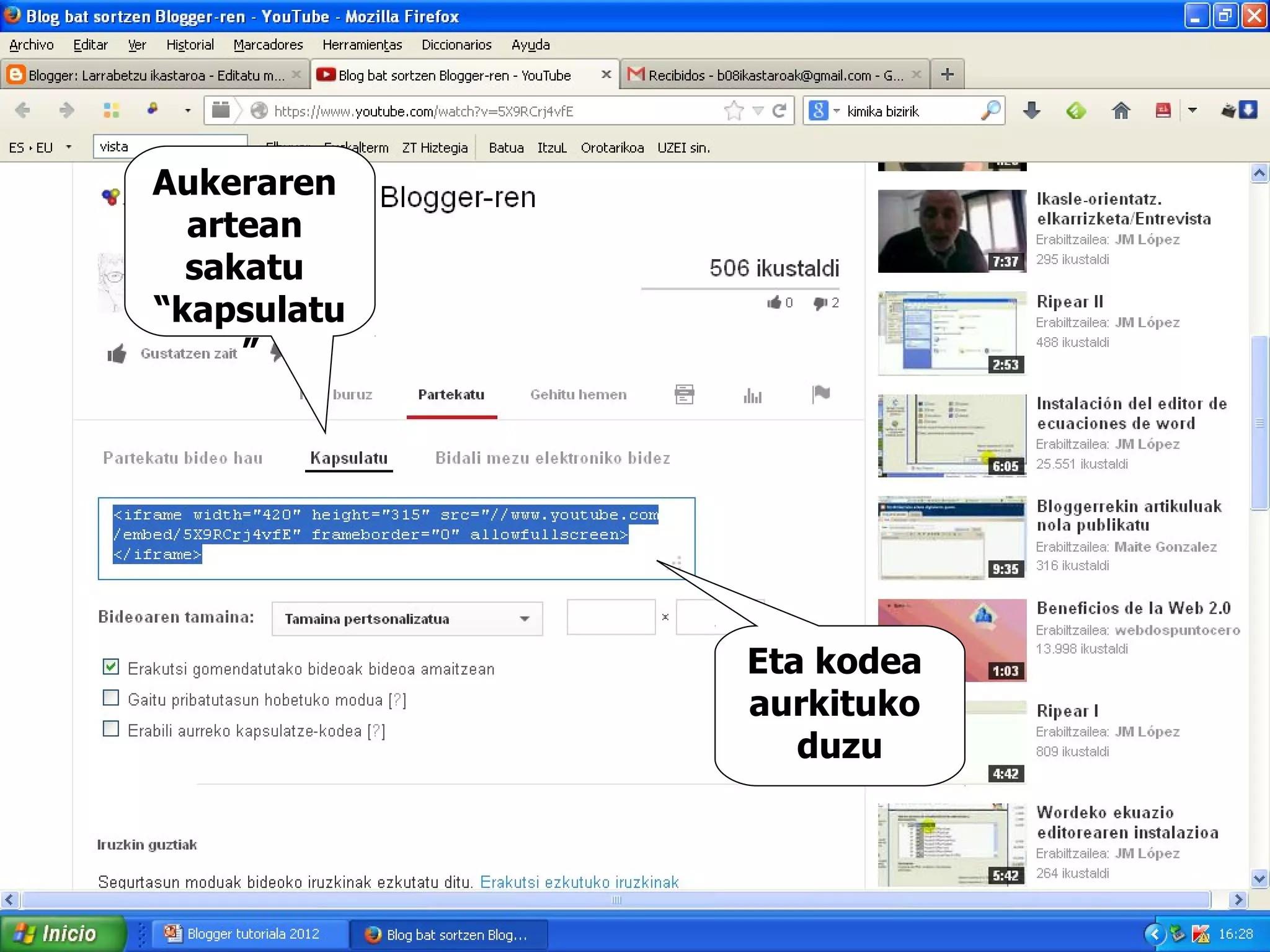
Task: Open toolbar overflow dropdown arrow near PDF icon
Action: click(x=1192, y=110)
